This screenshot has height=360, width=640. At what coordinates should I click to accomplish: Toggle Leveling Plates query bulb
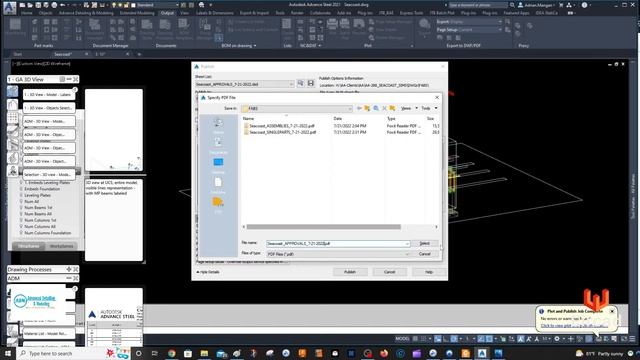point(21,196)
